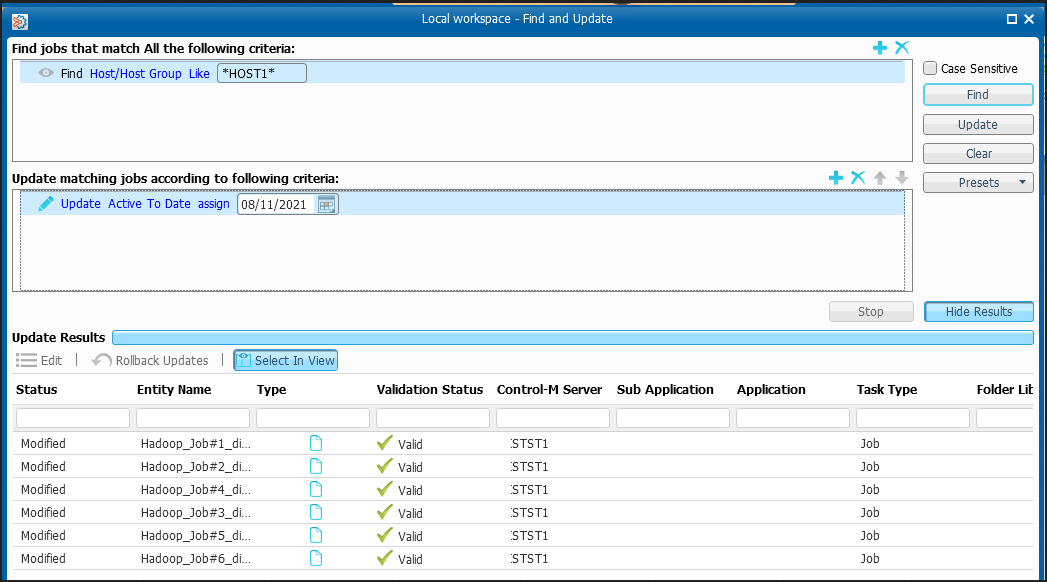
Task: Sort by the Control-M Server column header
Action: (x=550, y=390)
